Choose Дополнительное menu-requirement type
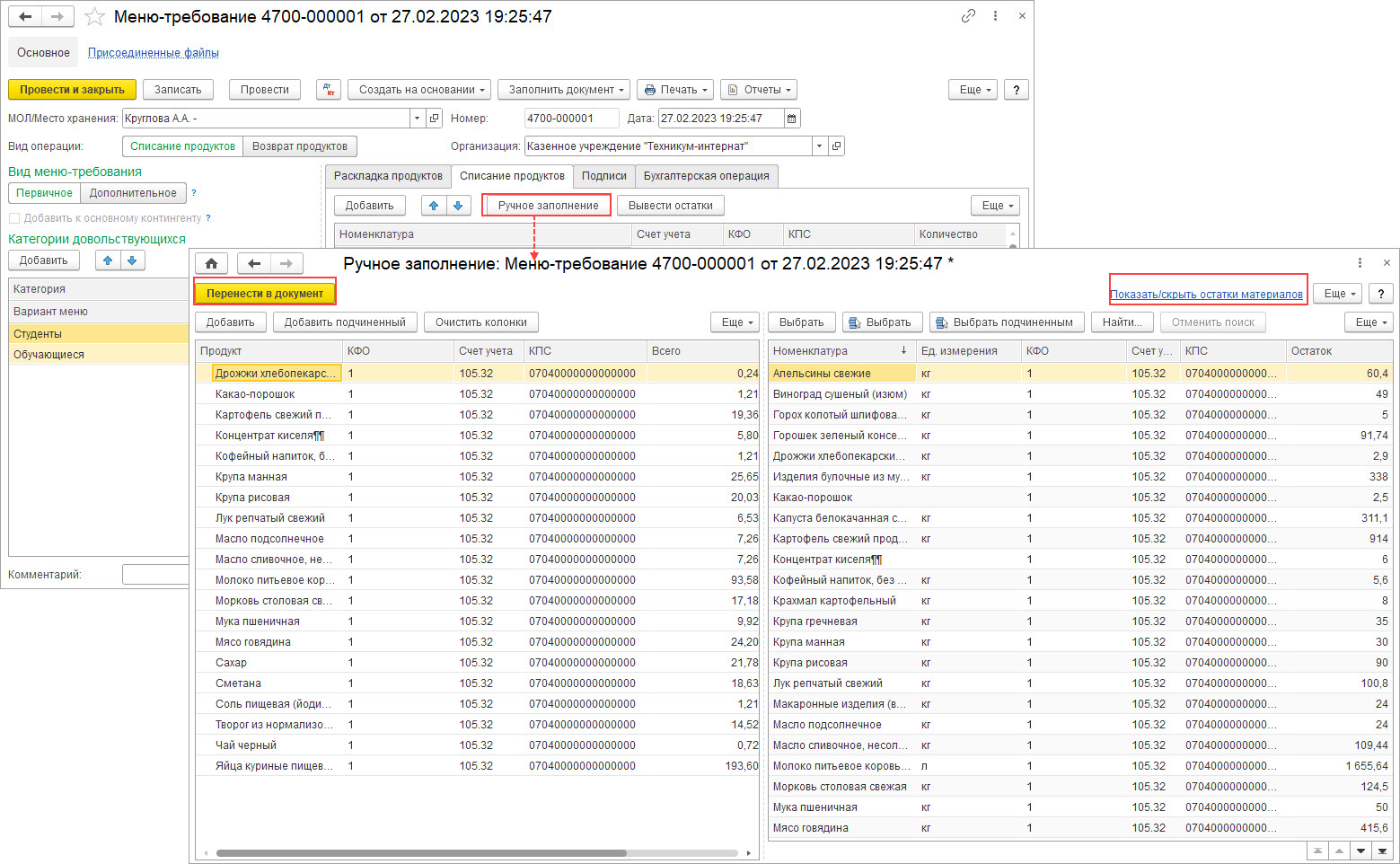 coord(133,193)
